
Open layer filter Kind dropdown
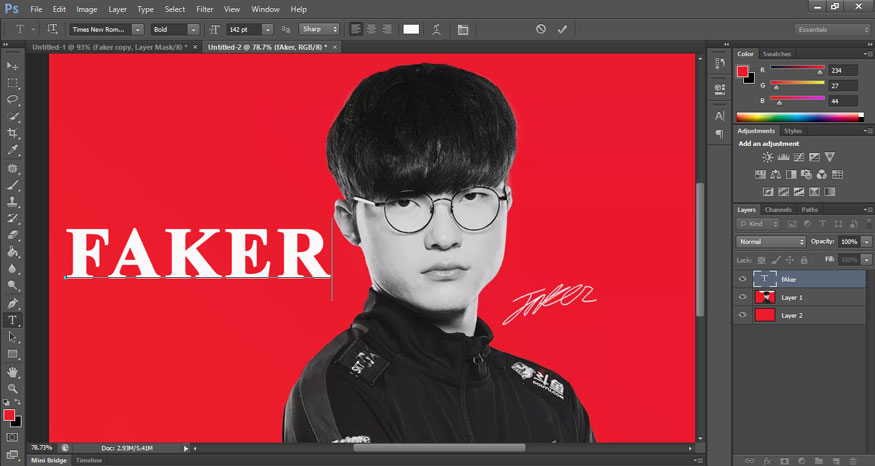pos(758,224)
